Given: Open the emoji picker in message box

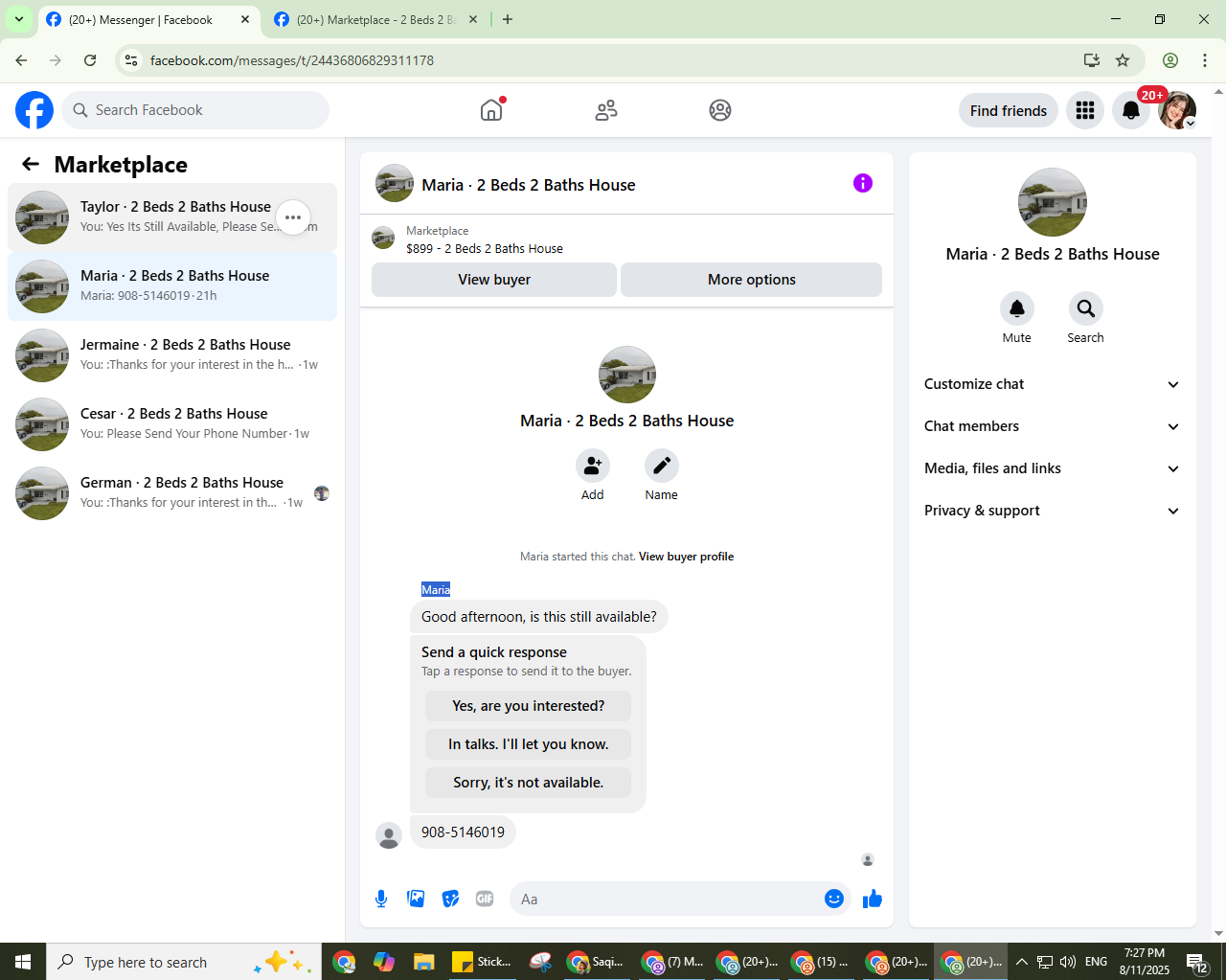Looking at the screenshot, I should 834,899.
